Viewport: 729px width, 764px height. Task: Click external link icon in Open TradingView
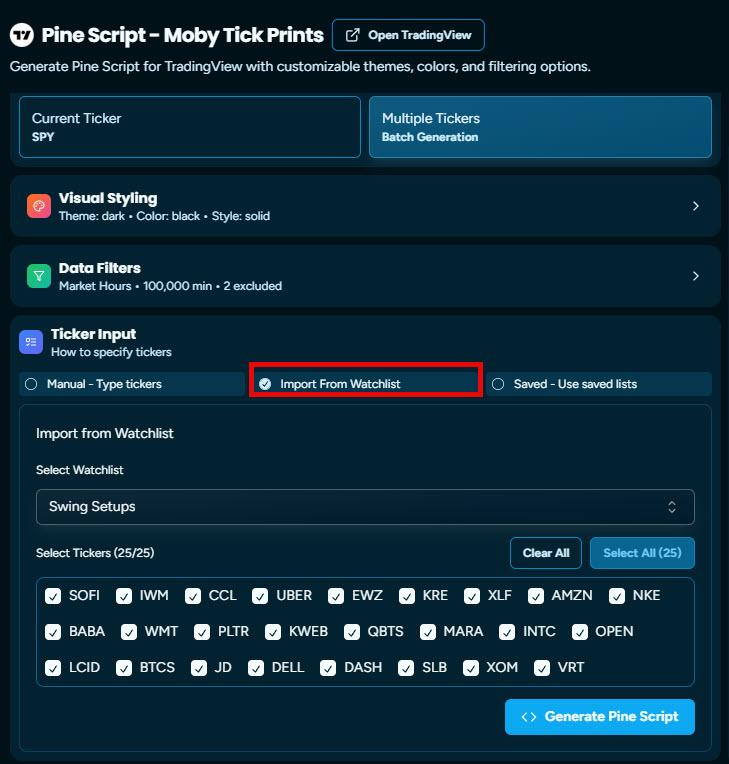tap(352, 35)
